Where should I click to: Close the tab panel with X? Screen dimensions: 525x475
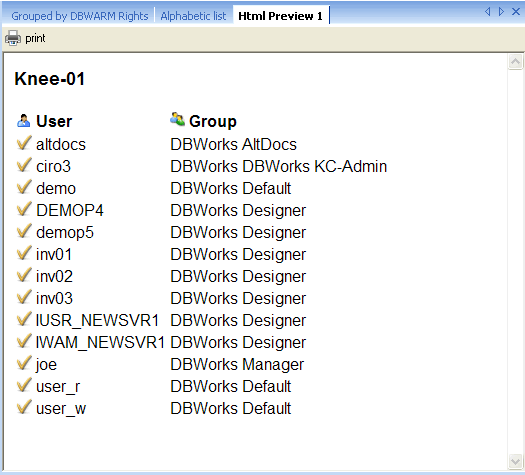(x=516, y=11)
